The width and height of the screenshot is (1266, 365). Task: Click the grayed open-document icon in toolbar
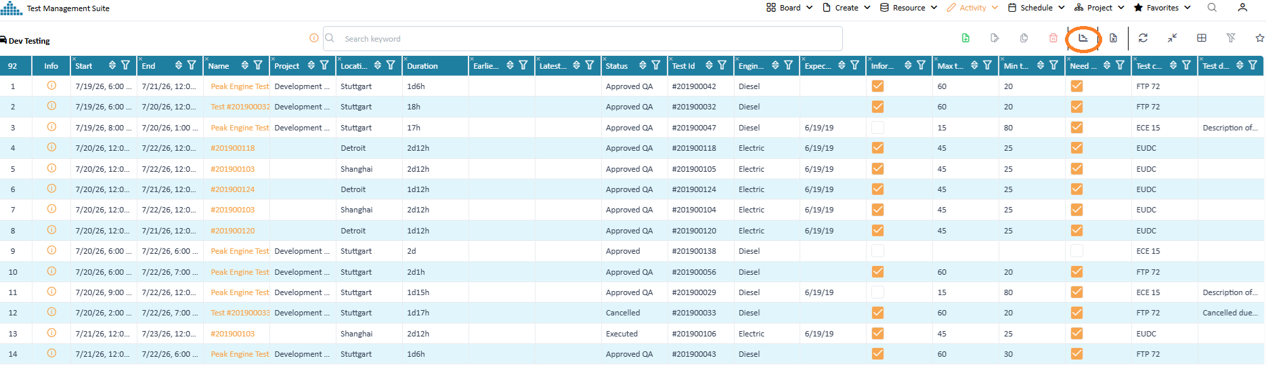tap(995, 38)
